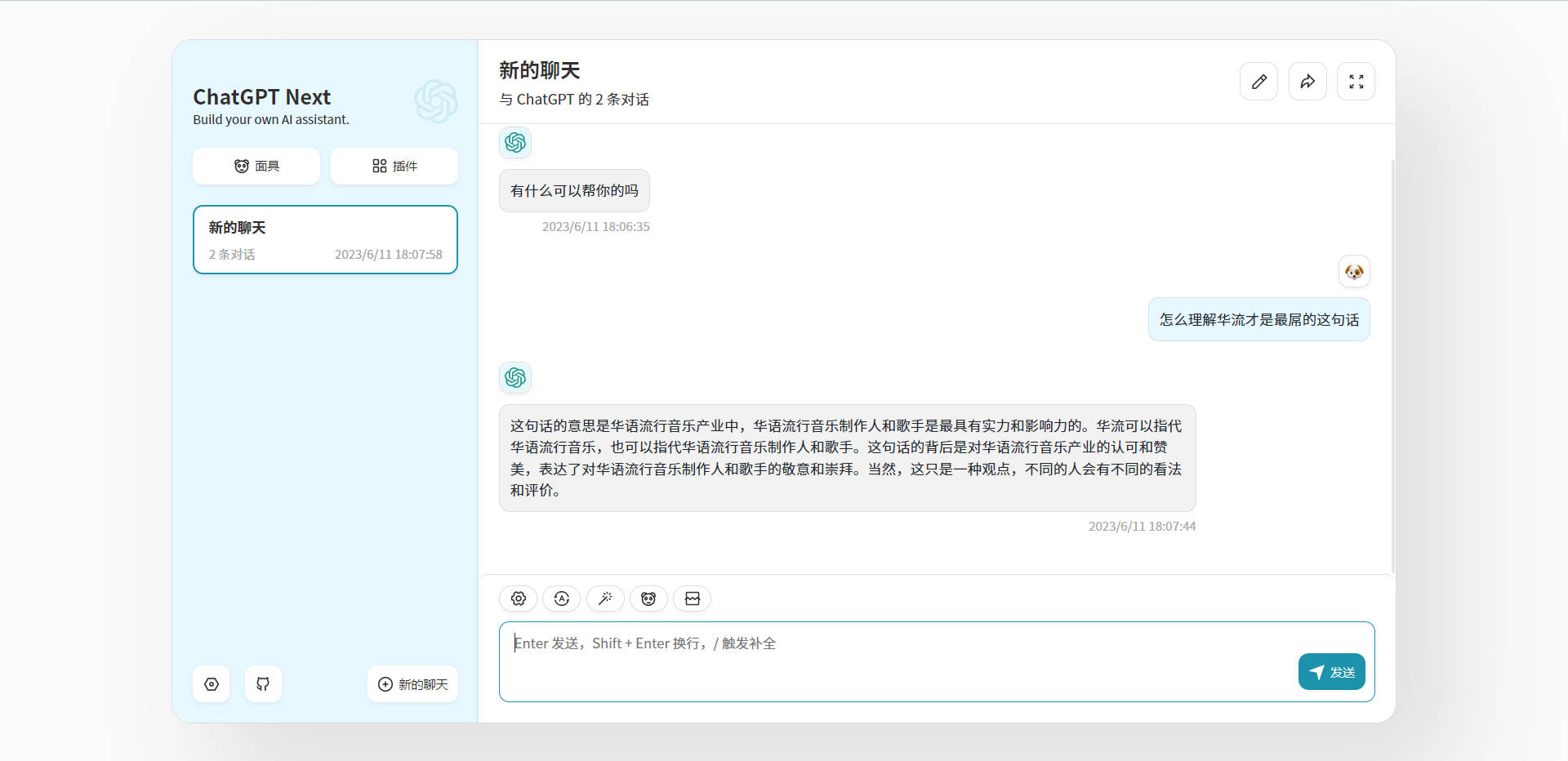The height and width of the screenshot is (761, 1568).
Task: Rename the chat using the pencil icon
Action: (x=1258, y=81)
